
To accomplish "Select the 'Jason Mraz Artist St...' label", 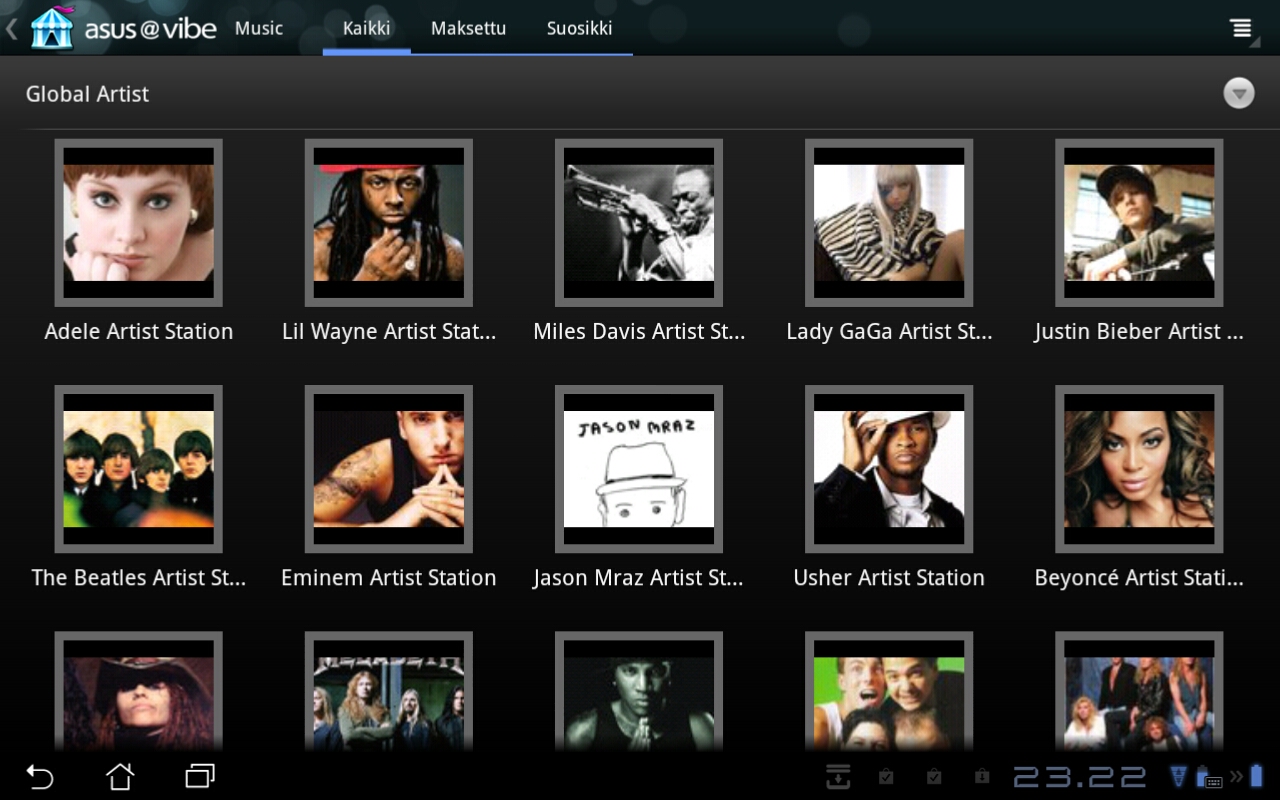I will pyautogui.click(x=639, y=577).
